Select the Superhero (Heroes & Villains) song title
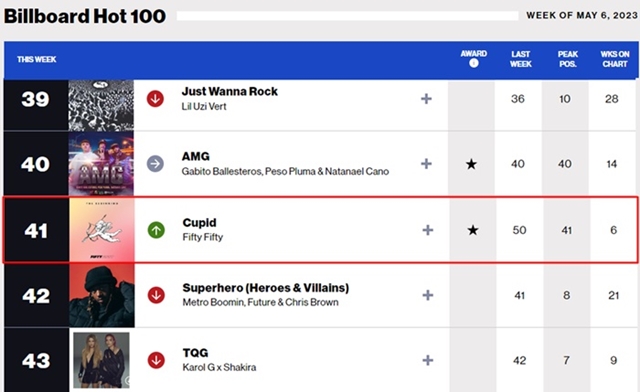 pyautogui.click(x=266, y=288)
